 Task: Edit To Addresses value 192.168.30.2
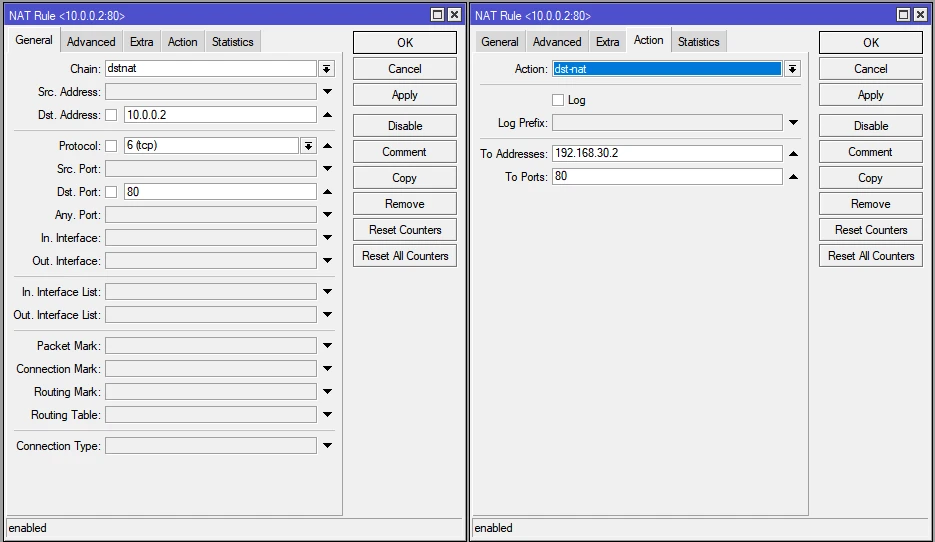(x=667, y=153)
